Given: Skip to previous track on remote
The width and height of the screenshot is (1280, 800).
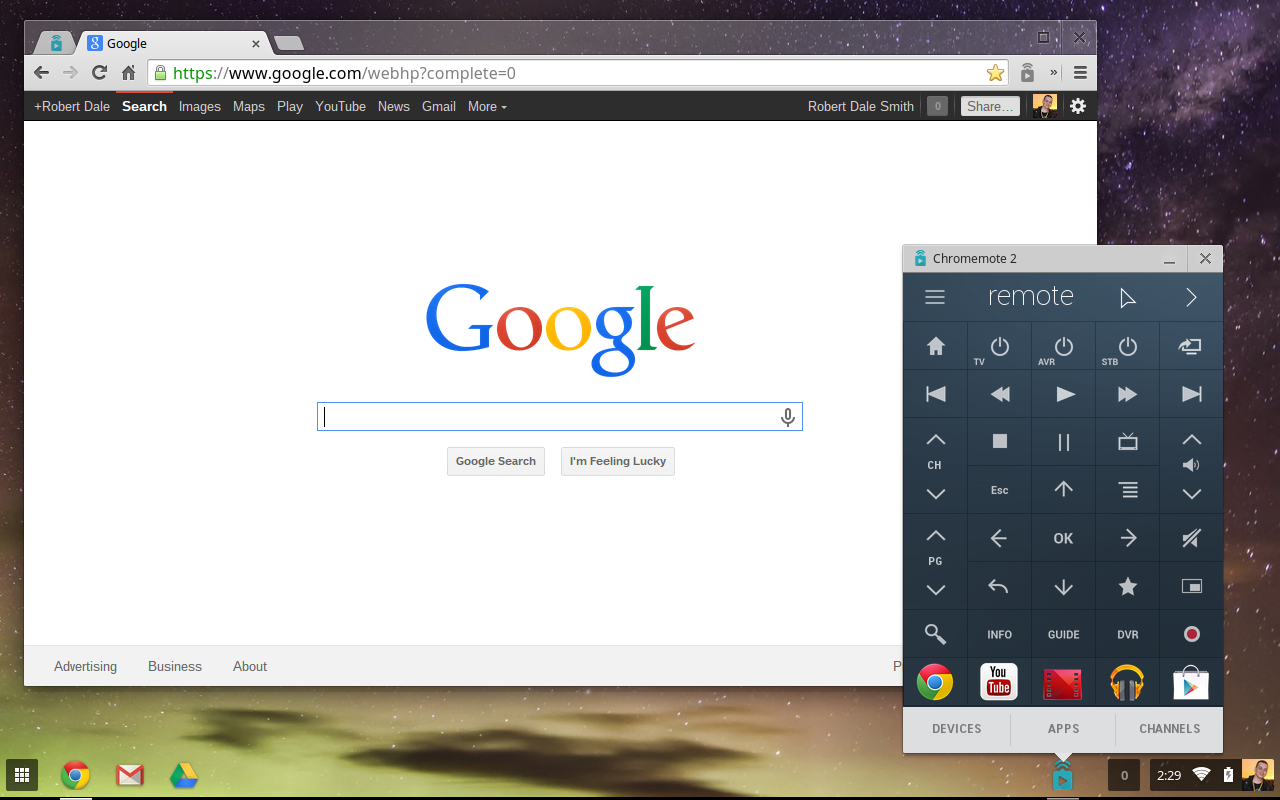Looking at the screenshot, I should [x=936, y=394].
